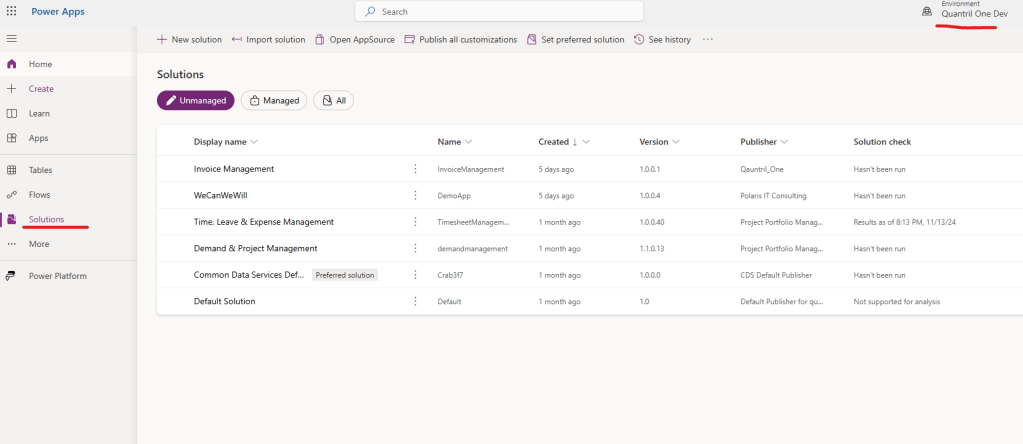
Task: Open the Version column header dropdown
Action: click(676, 142)
